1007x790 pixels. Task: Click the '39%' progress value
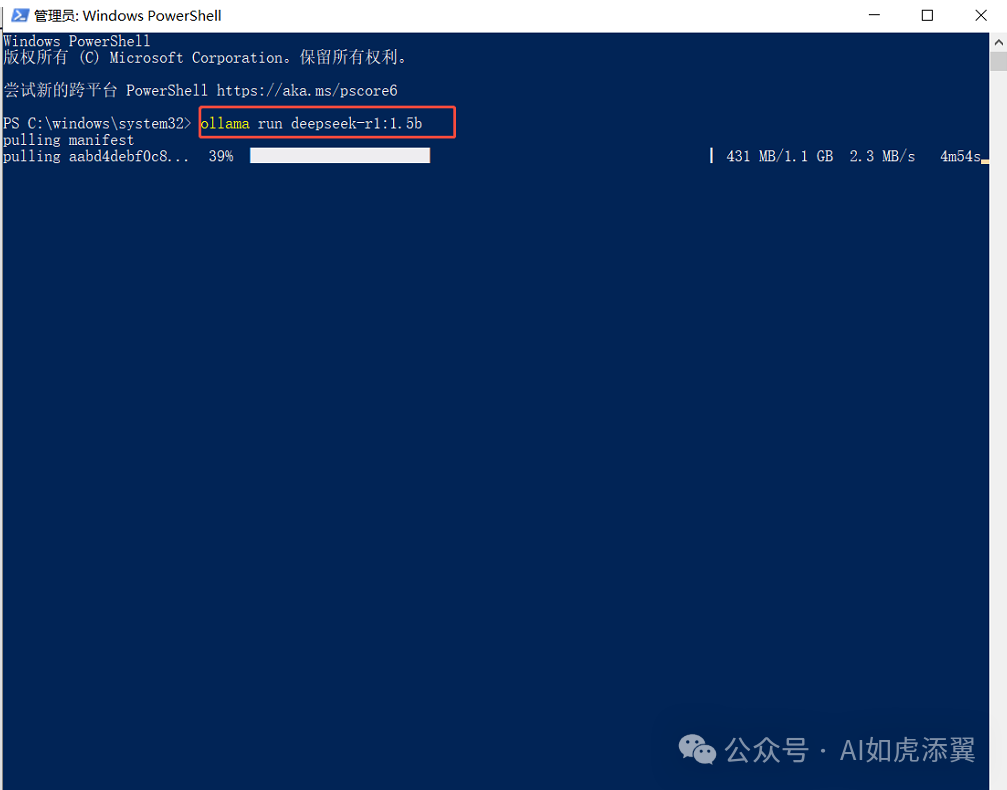click(x=221, y=156)
